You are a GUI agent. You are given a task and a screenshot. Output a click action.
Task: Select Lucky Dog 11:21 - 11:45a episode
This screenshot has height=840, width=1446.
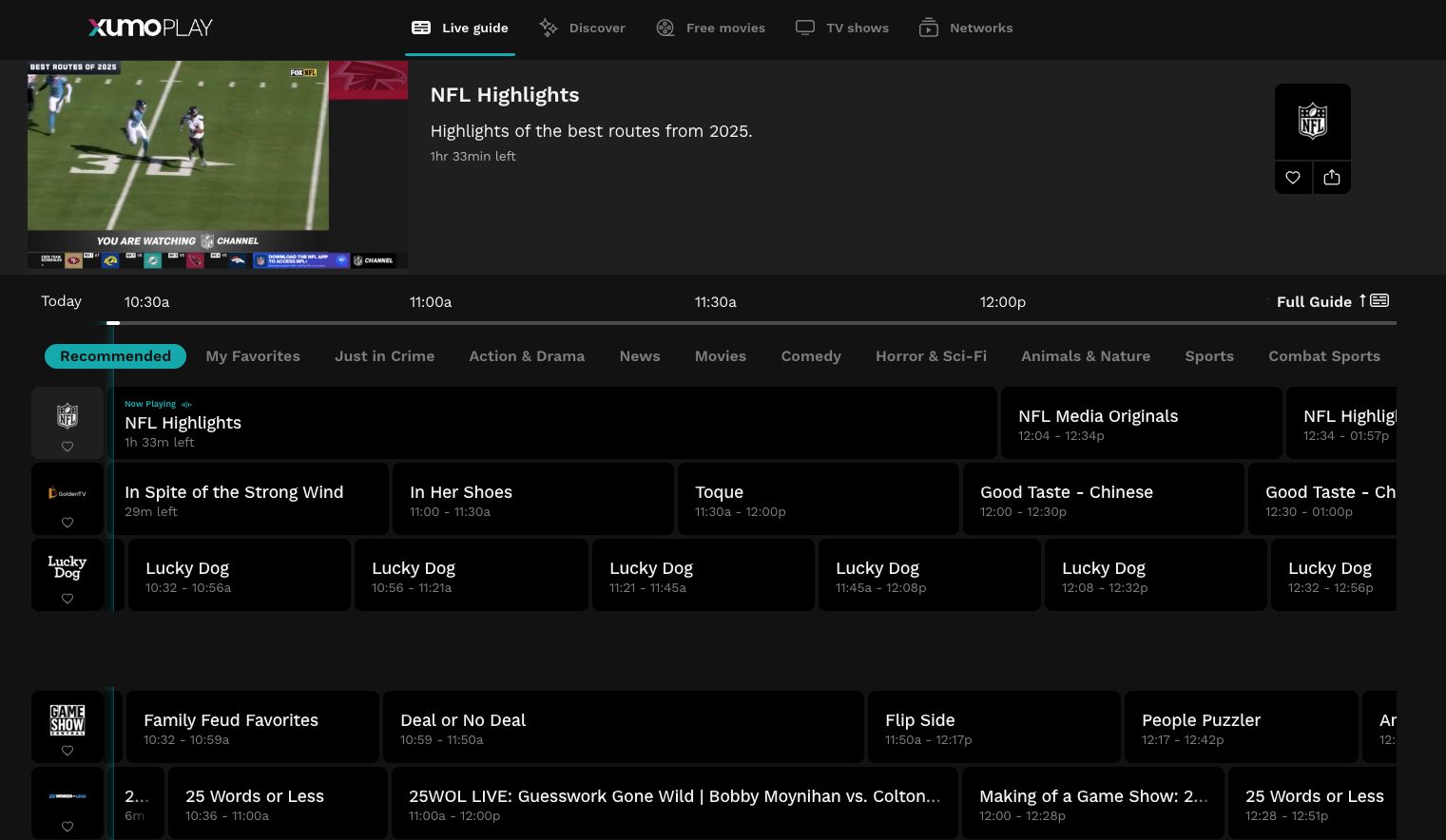(x=704, y=575)
